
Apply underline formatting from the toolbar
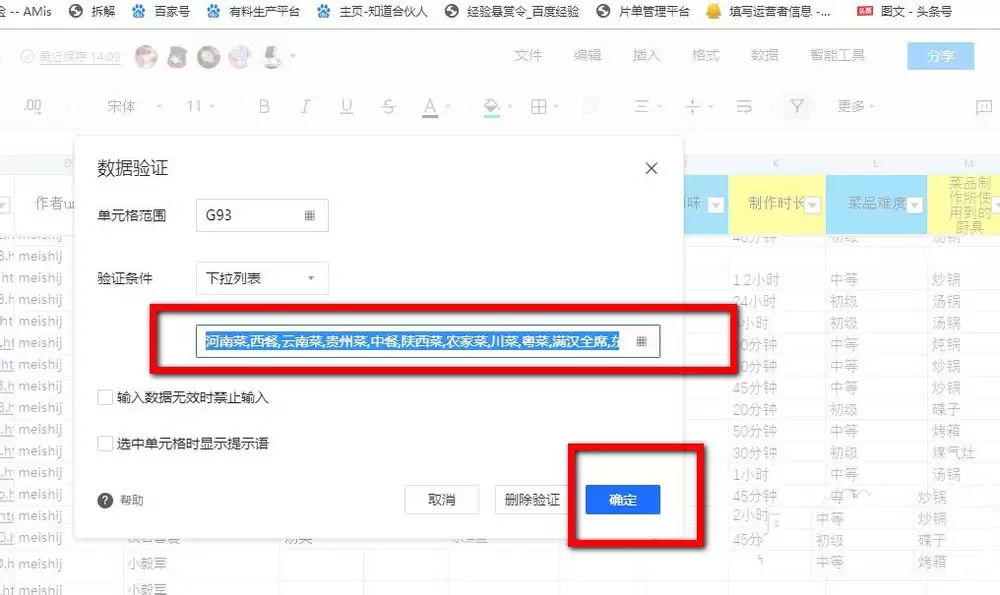click(x=346, y=106)
